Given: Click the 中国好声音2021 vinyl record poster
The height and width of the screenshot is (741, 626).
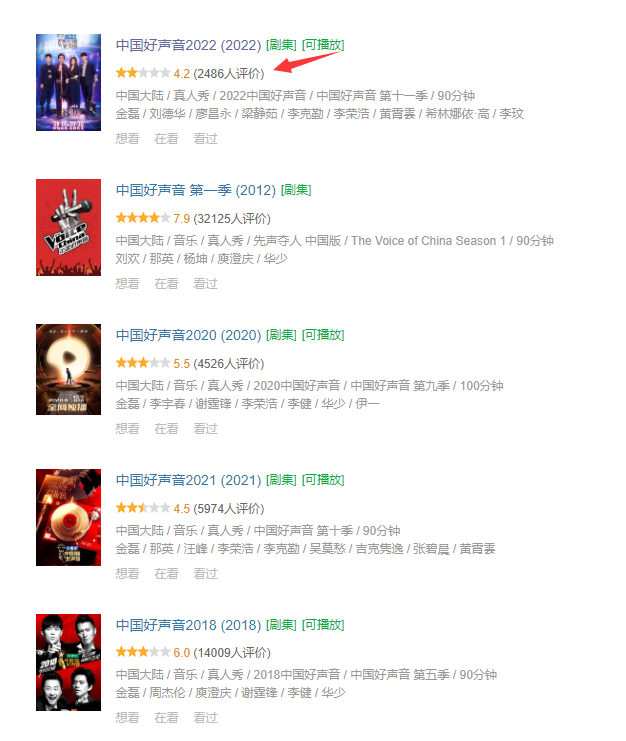Looking at the screenshot, I should click(x=69, y=517).
